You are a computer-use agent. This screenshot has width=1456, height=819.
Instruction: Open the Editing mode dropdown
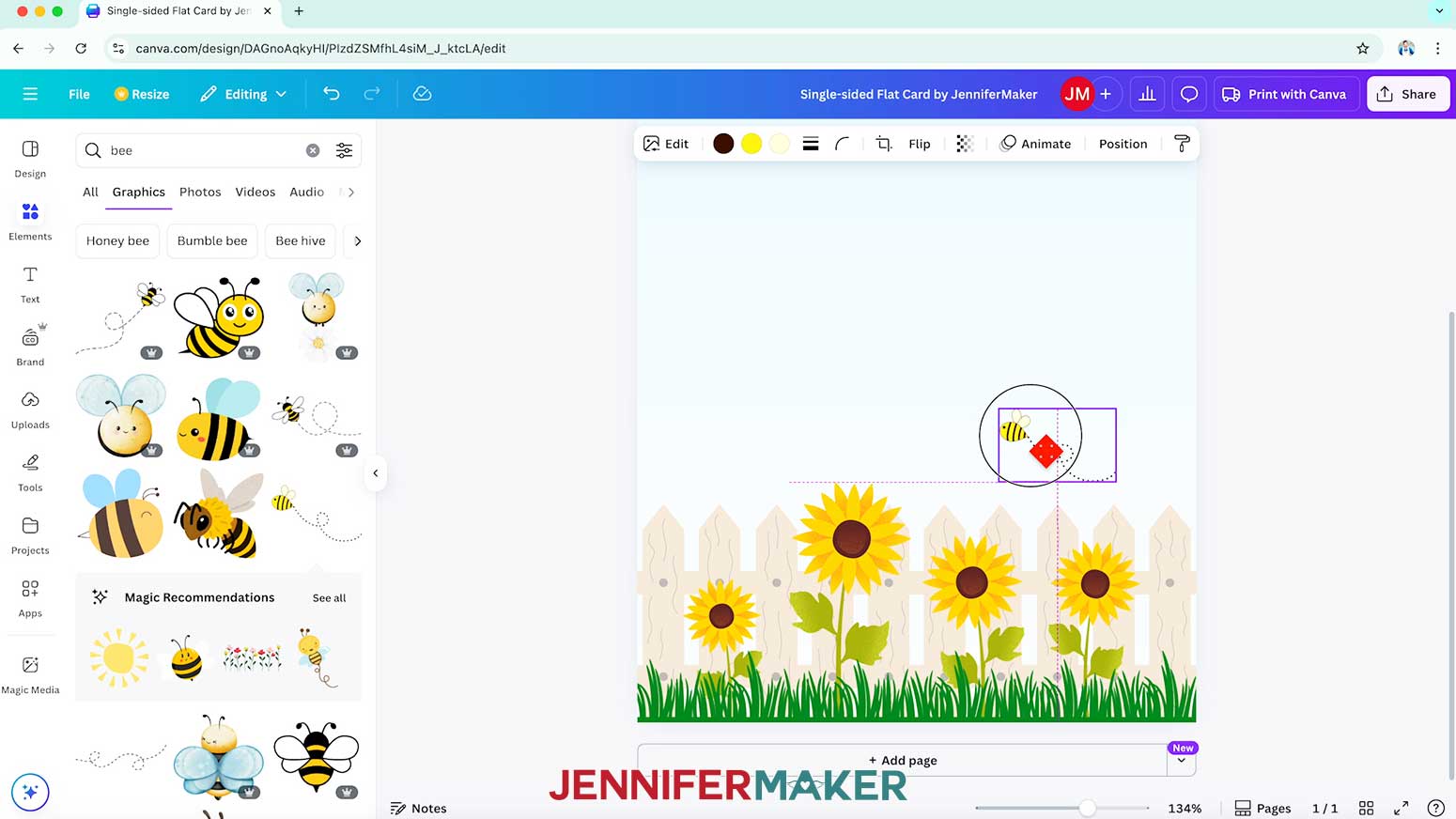[243, 94]
